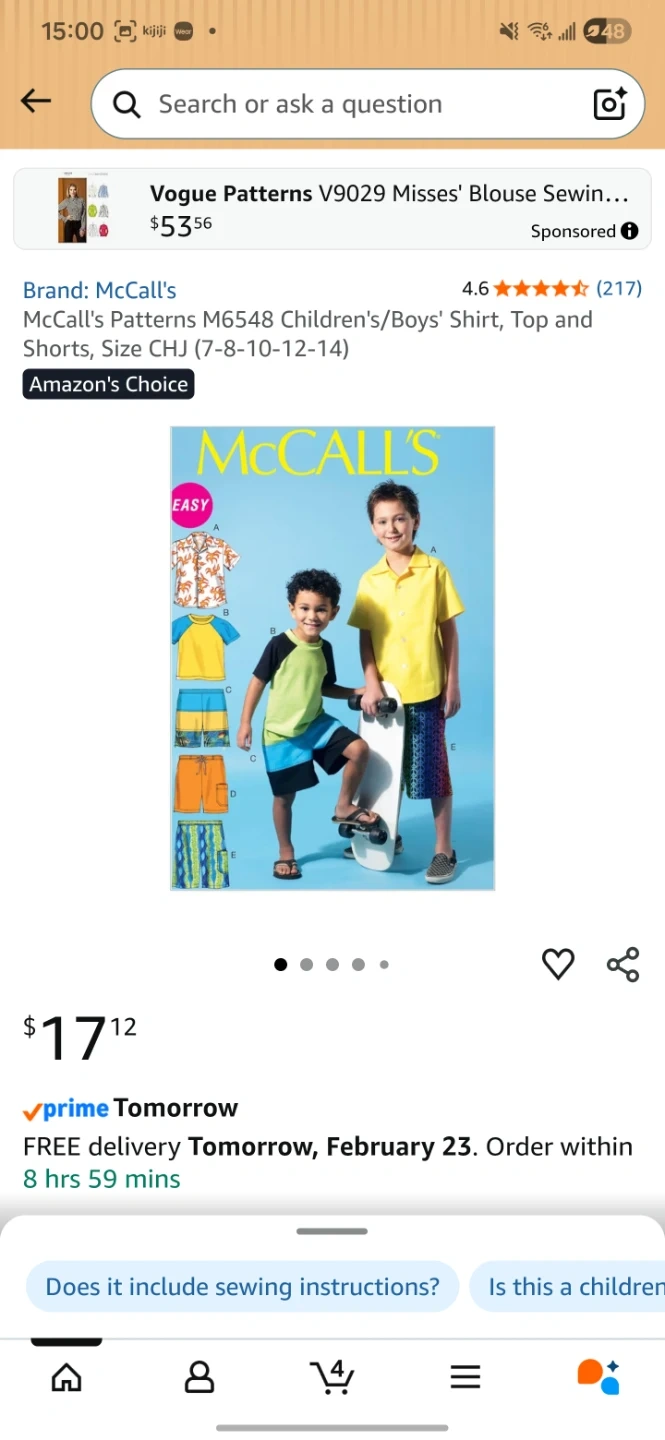Open the hamburger menu icon
The image size is (665, 1440).
pos(465,1377)
